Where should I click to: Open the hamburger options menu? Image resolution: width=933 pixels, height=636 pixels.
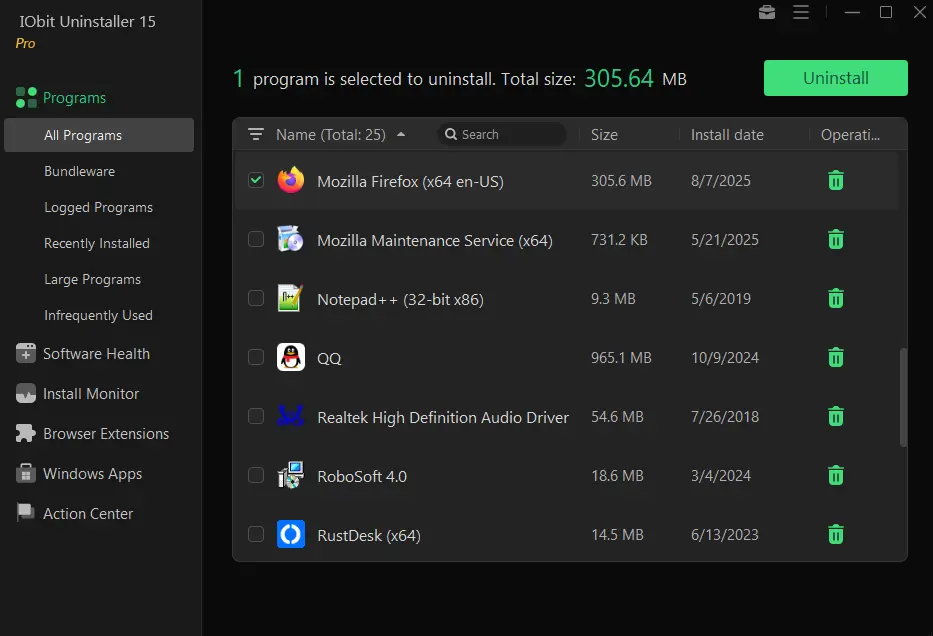(801, 12)
